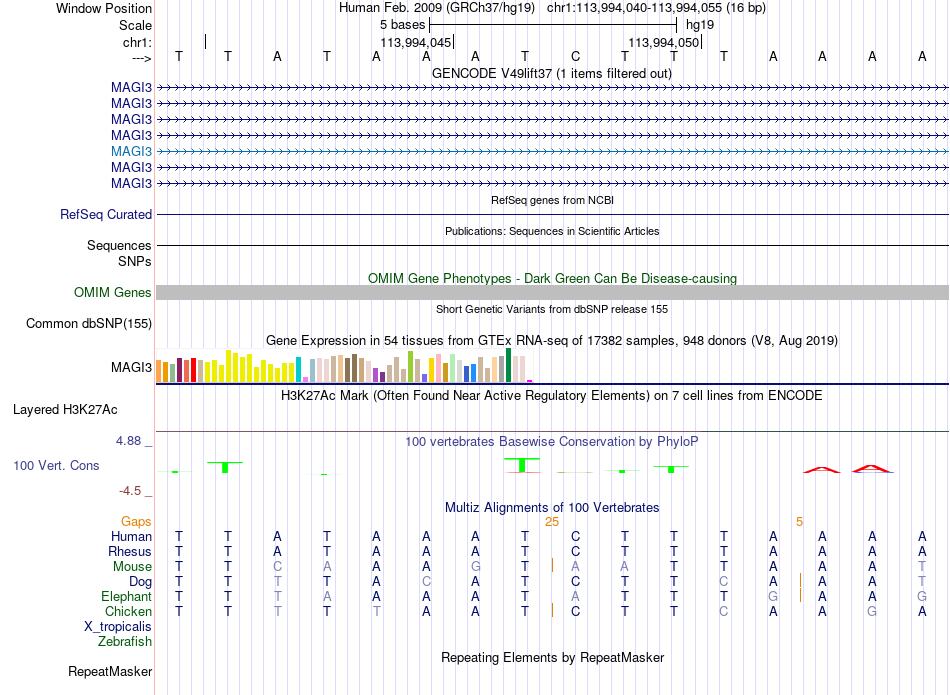This screenshot has height=695, width=950.
Task: Click the C base in the reference sequence row
Action: [x=575, y=56]
